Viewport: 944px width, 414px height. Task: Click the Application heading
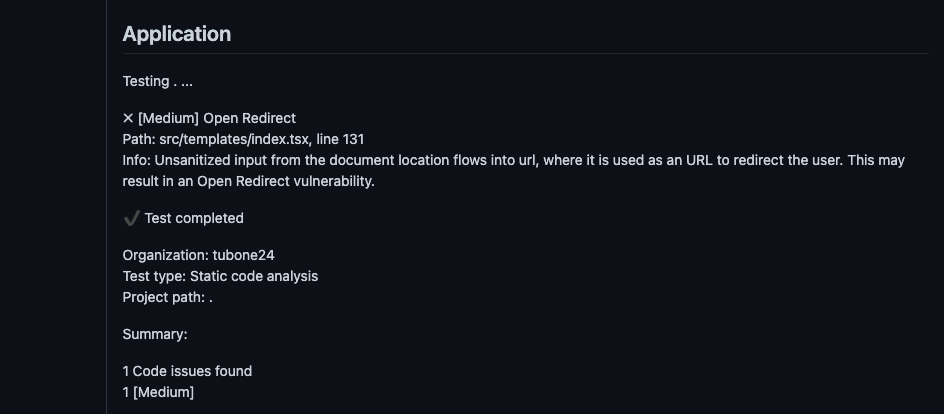point(177,34)
